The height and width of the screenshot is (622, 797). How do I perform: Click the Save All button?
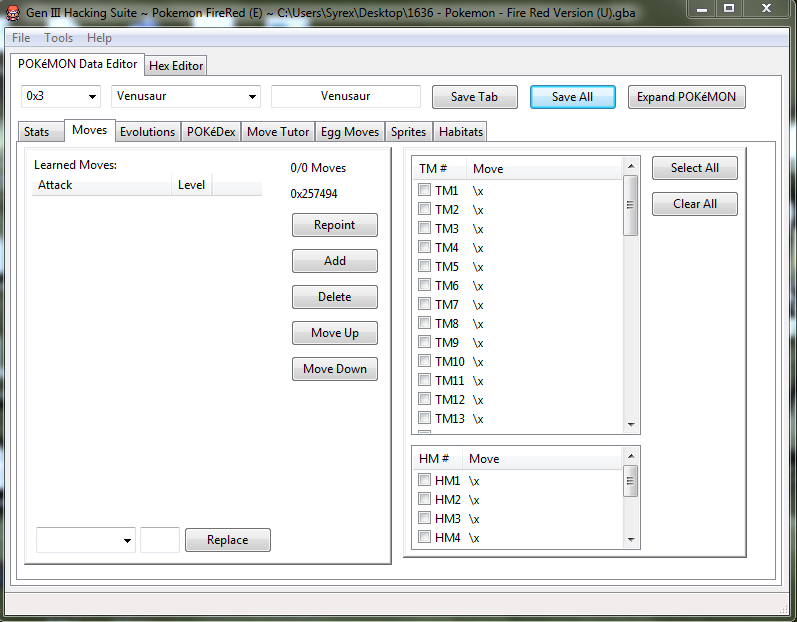[573, 97]
